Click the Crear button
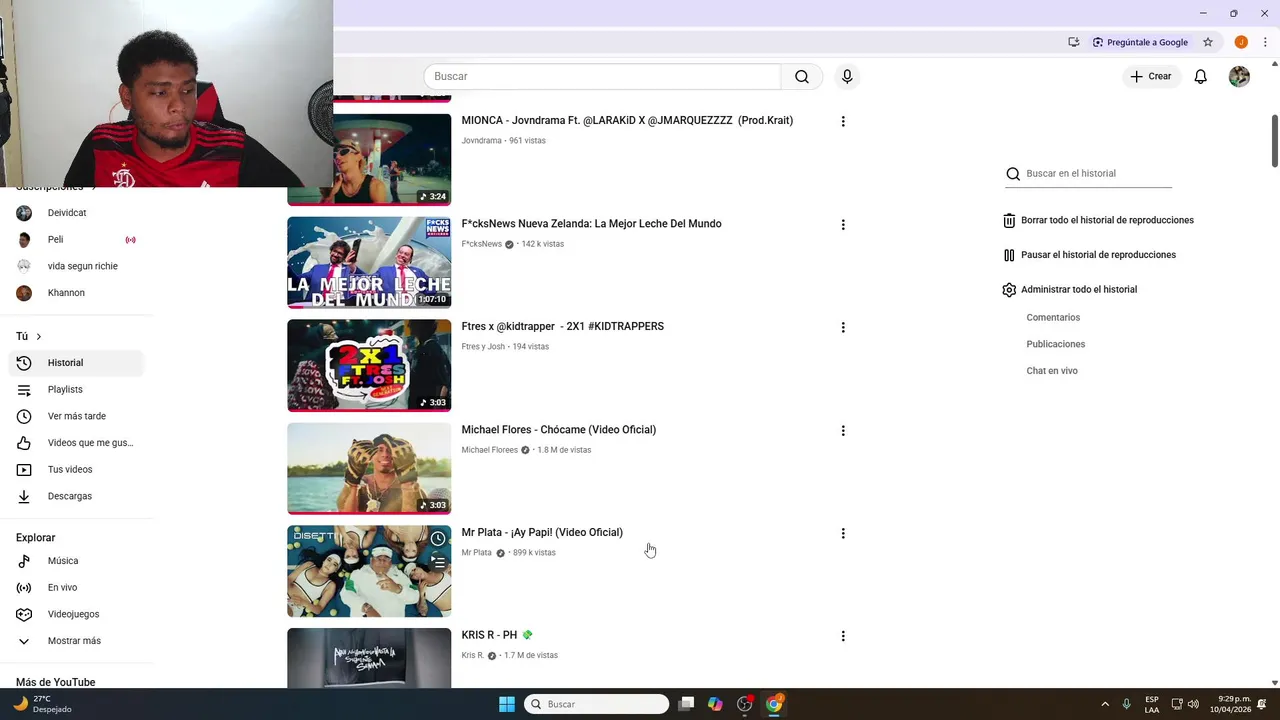1280x720 pixels. 1151,77
